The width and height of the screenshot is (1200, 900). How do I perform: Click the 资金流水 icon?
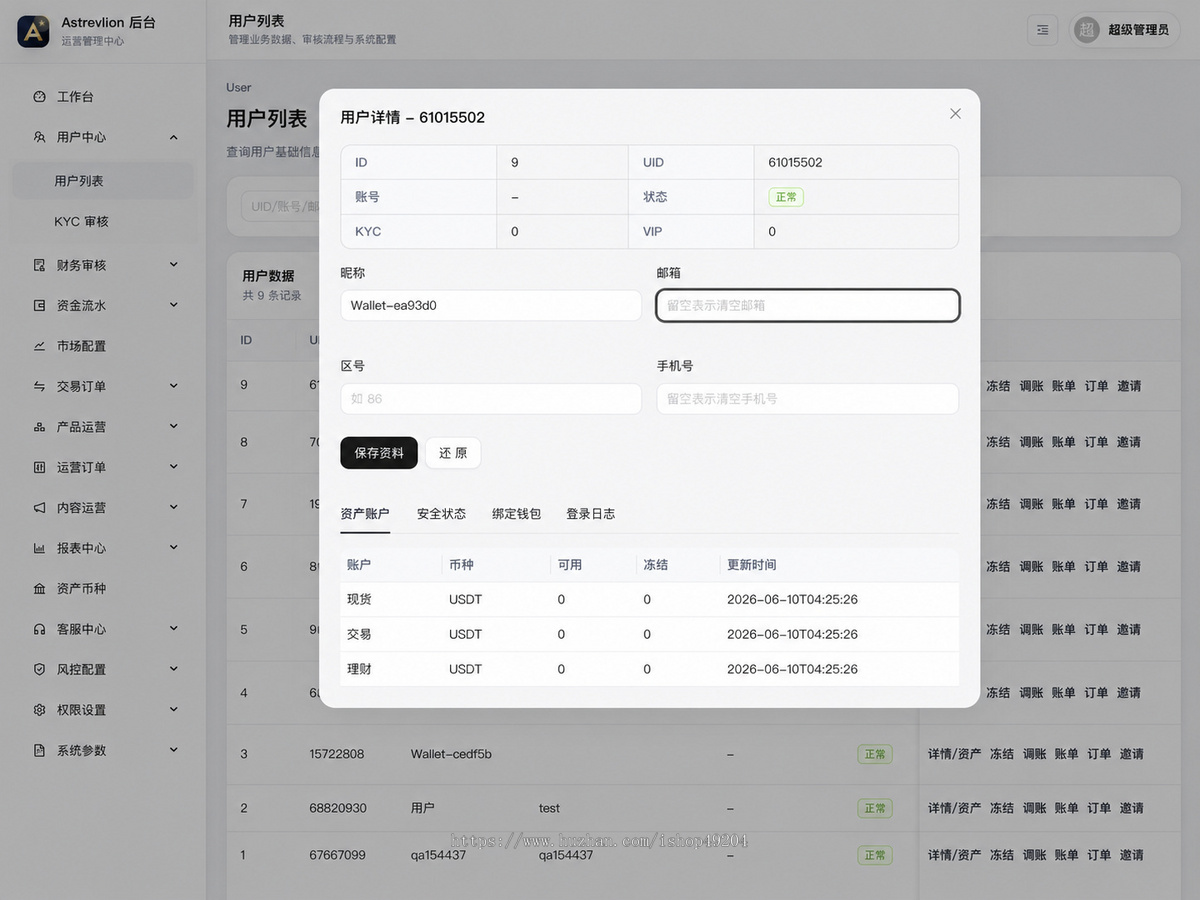(x=39, y=305)
